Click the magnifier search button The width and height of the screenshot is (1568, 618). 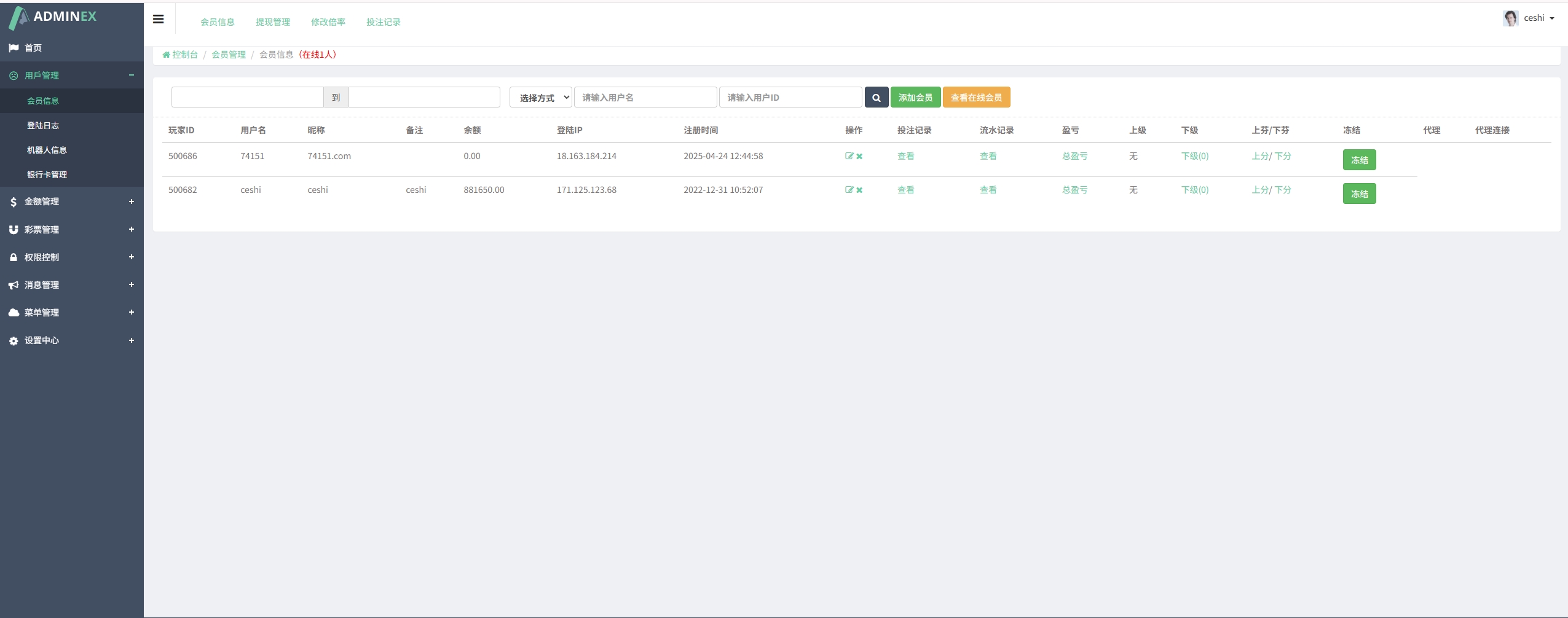876,98
